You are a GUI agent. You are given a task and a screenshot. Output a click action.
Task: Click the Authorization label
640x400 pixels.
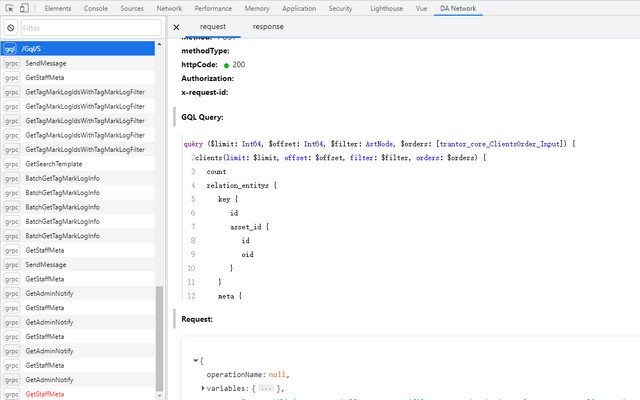coord(207,78)
